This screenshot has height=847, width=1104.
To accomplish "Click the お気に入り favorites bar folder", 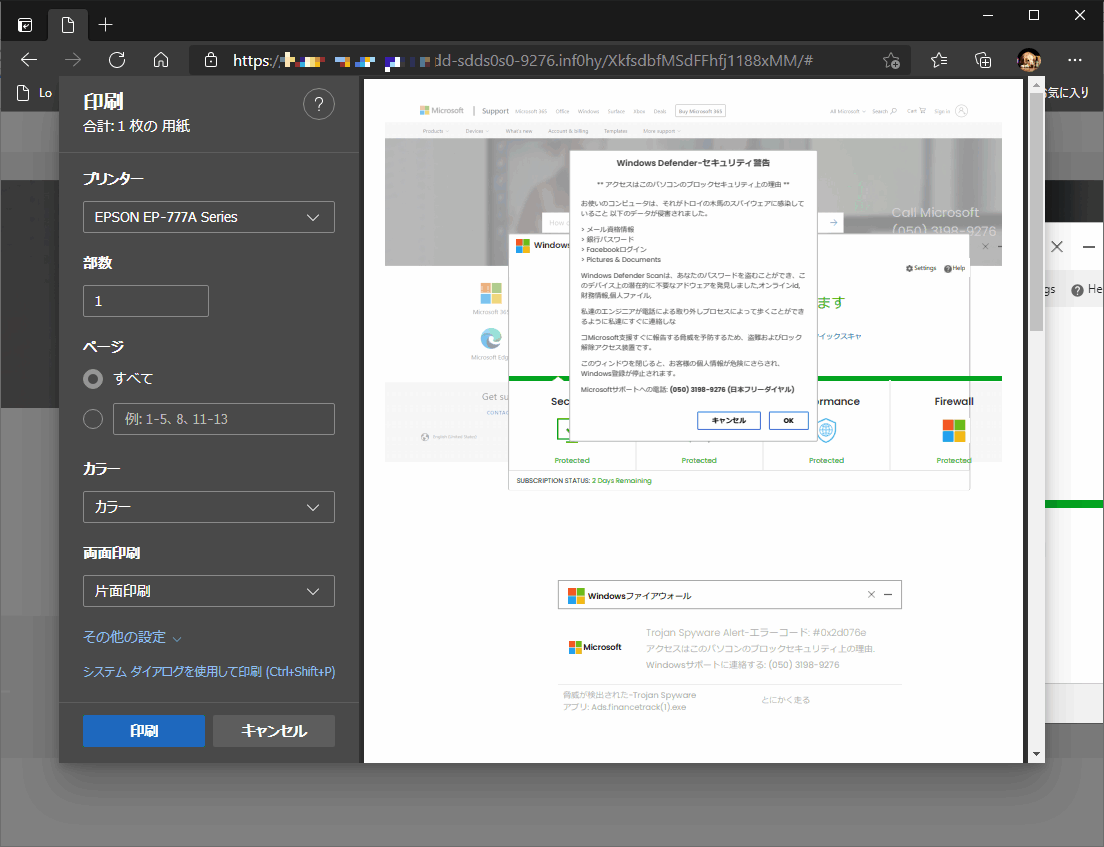I will tap(1068, 92).
